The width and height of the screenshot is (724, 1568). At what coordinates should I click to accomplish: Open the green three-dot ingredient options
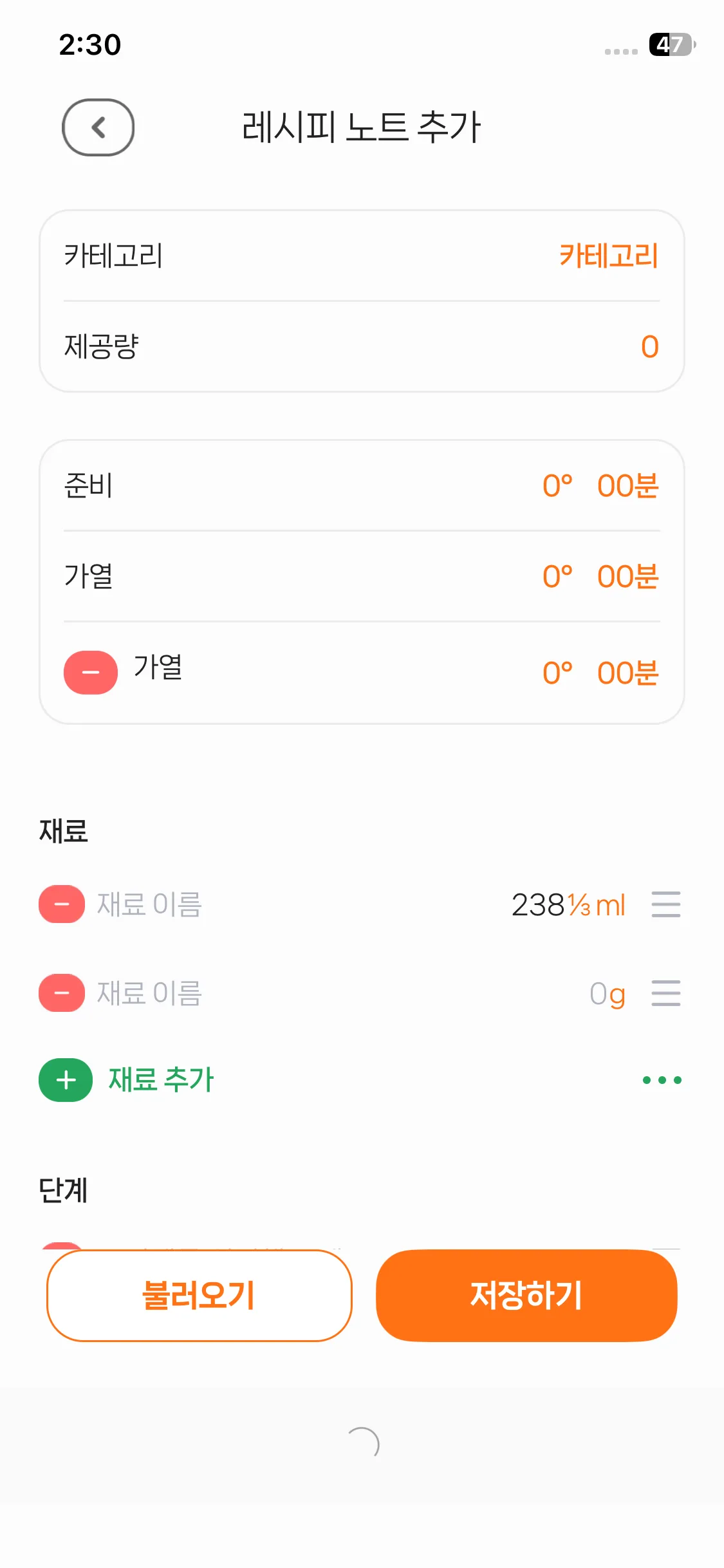(662, 1080)
